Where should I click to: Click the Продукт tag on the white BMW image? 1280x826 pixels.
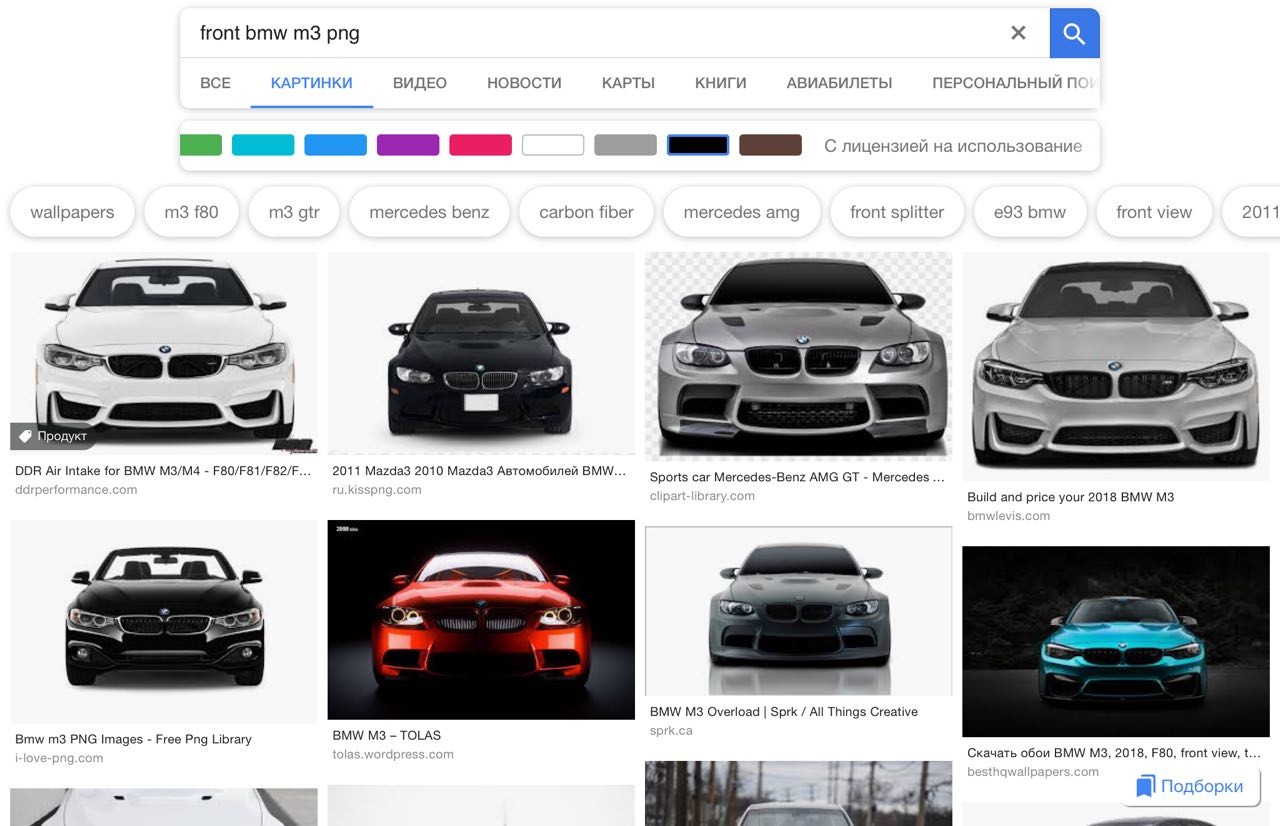[53, 436]
